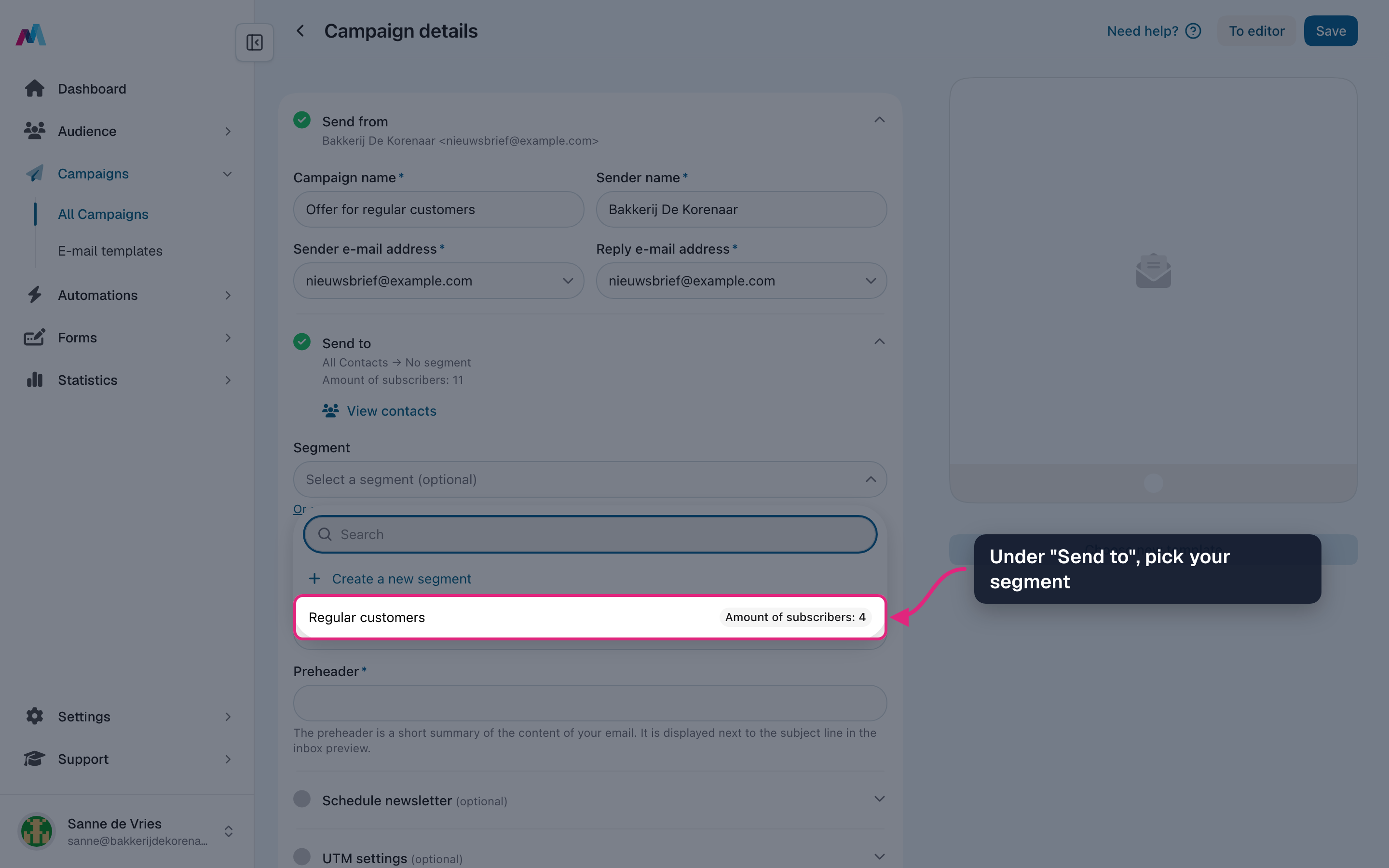Collapse the Send from section chevron
The width and height of the screenshot is (1389, 868).
point(879,120)
